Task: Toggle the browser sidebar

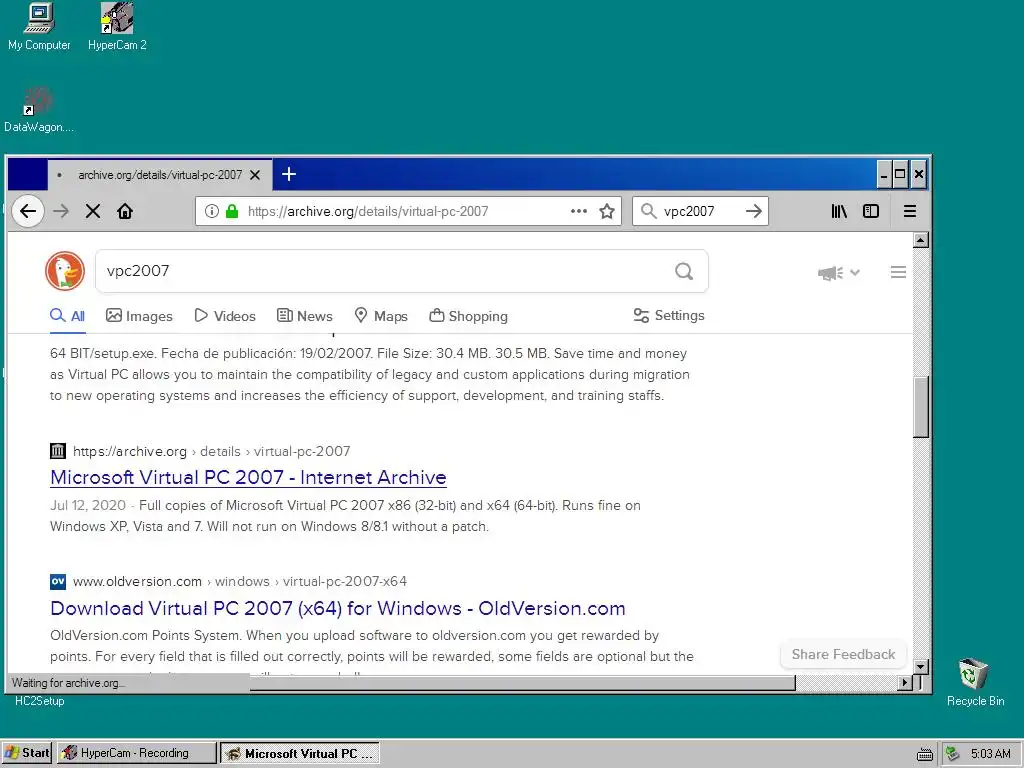Action: [x=871, y=211]
